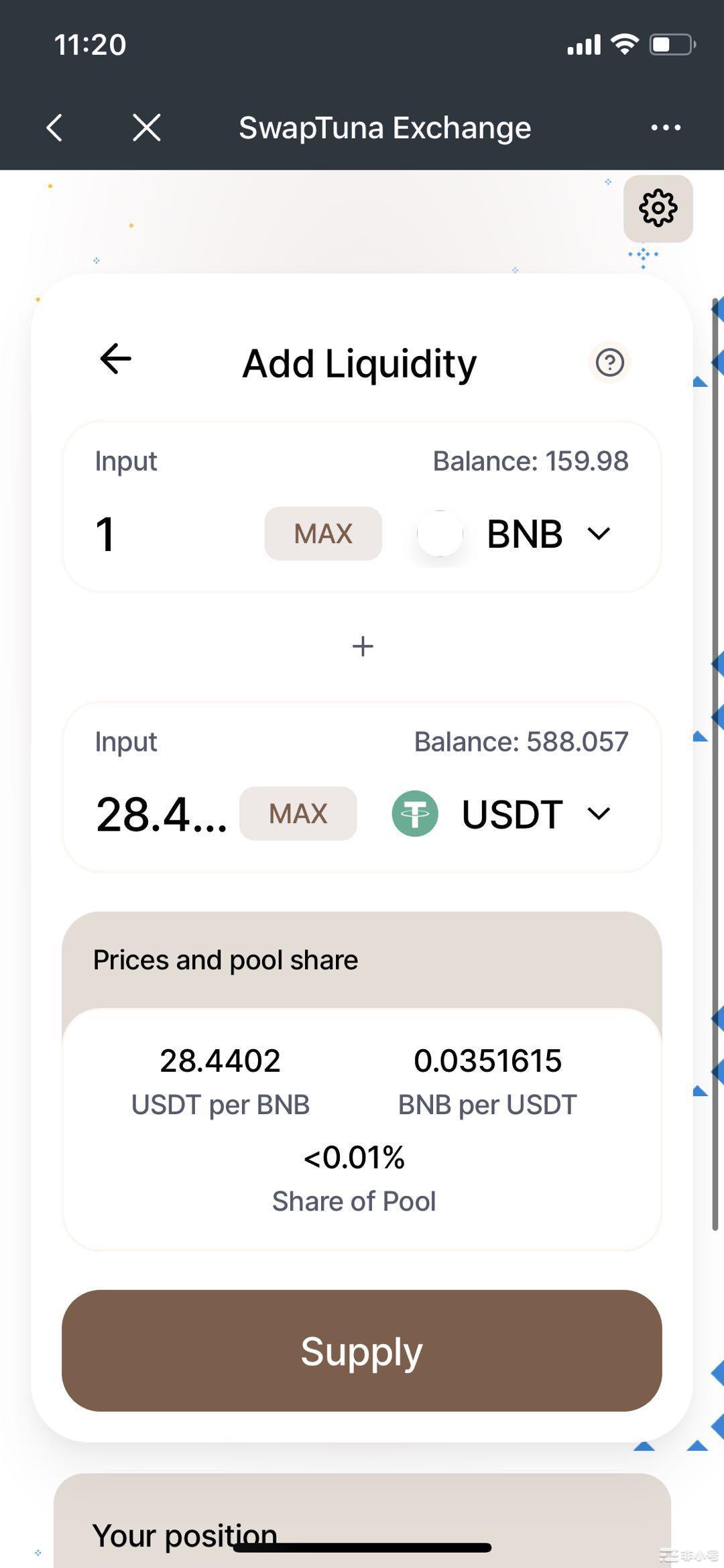The height and width of the screenshot is (1568, 724).
Task: Open the BNB token selector dropdown
Action: [548, 534]
